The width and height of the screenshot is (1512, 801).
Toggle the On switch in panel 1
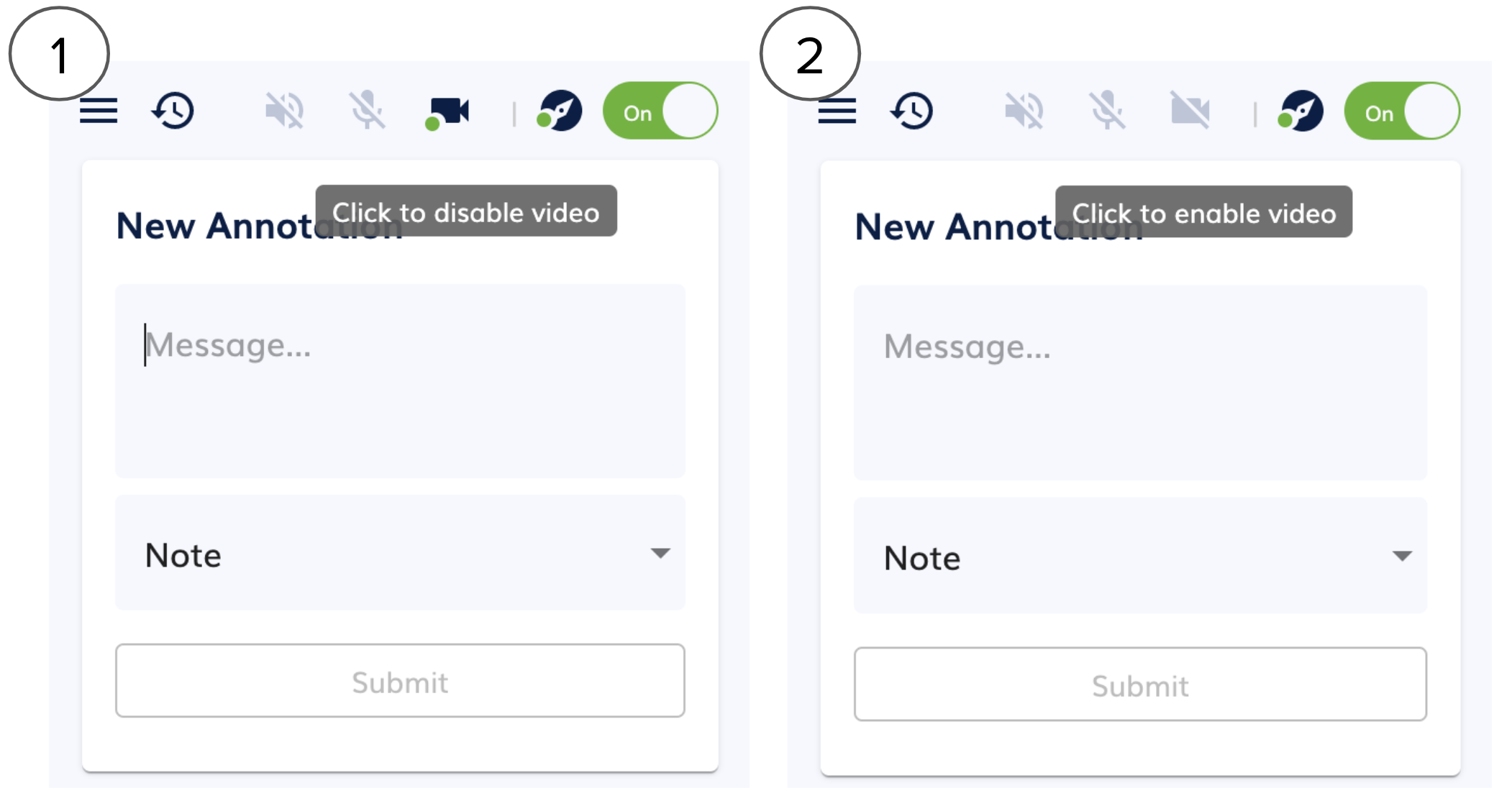tap(660, 111)
